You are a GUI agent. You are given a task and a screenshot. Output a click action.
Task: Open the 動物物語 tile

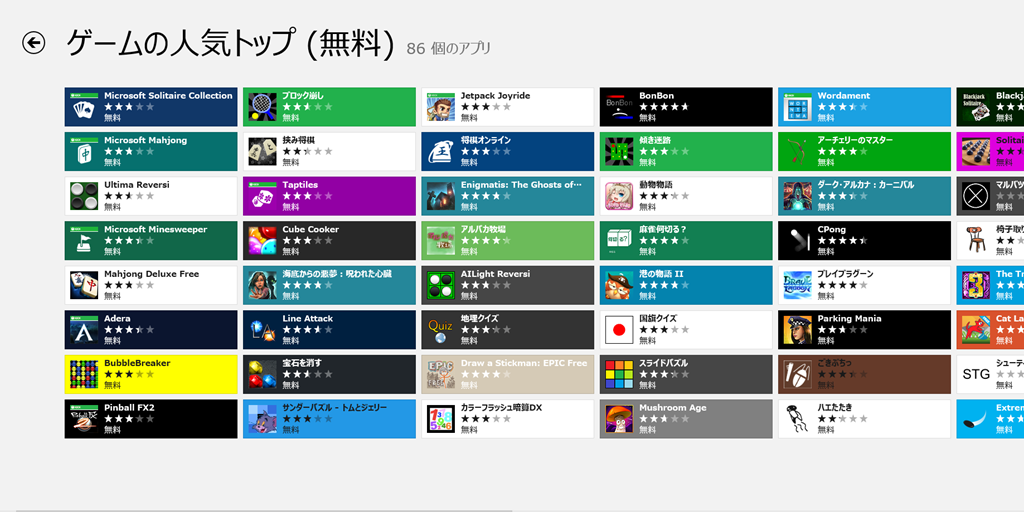tap(686, 196)
